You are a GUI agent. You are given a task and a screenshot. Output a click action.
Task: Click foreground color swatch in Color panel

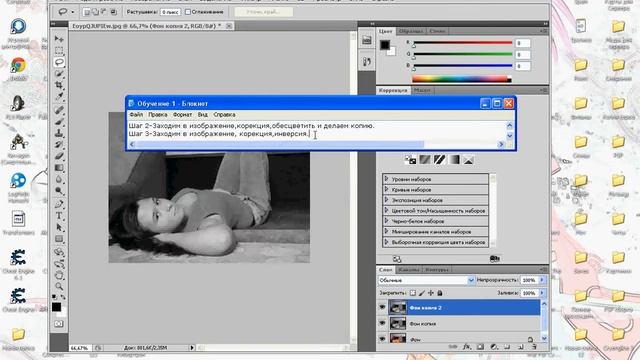pos(384,44)
